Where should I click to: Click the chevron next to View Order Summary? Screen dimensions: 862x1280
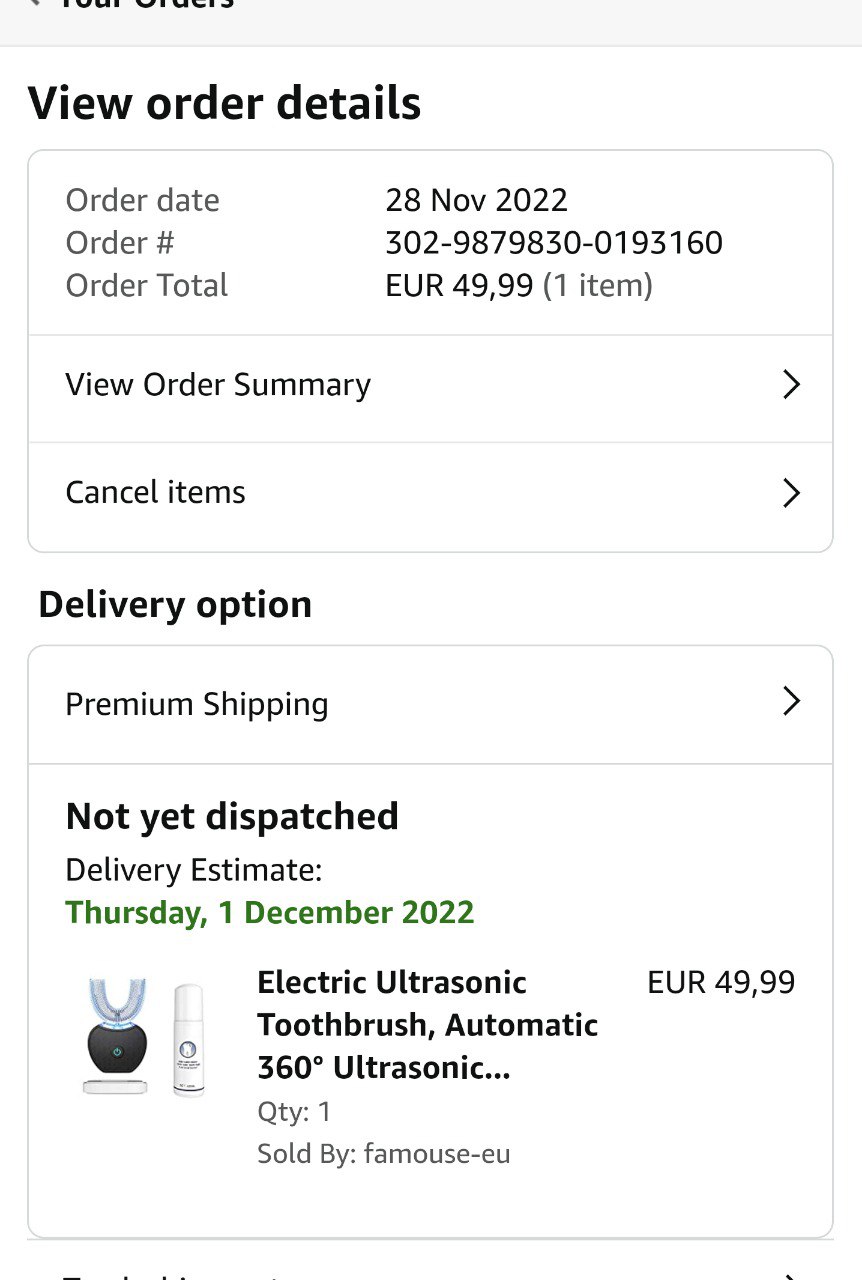pyautogui.click(x=791, y=385)
